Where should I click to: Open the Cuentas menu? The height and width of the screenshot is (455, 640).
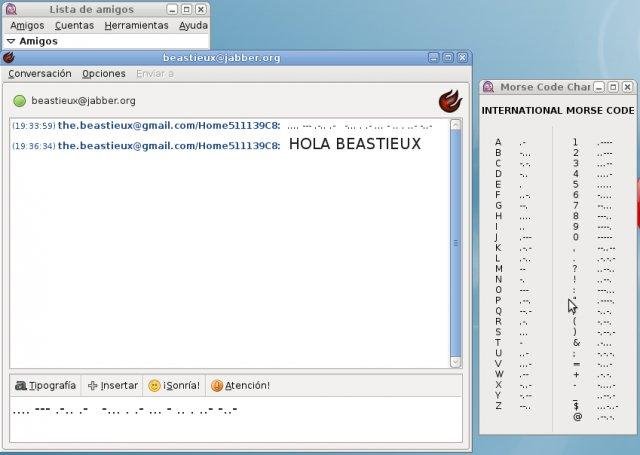click(x=74, y=25)
